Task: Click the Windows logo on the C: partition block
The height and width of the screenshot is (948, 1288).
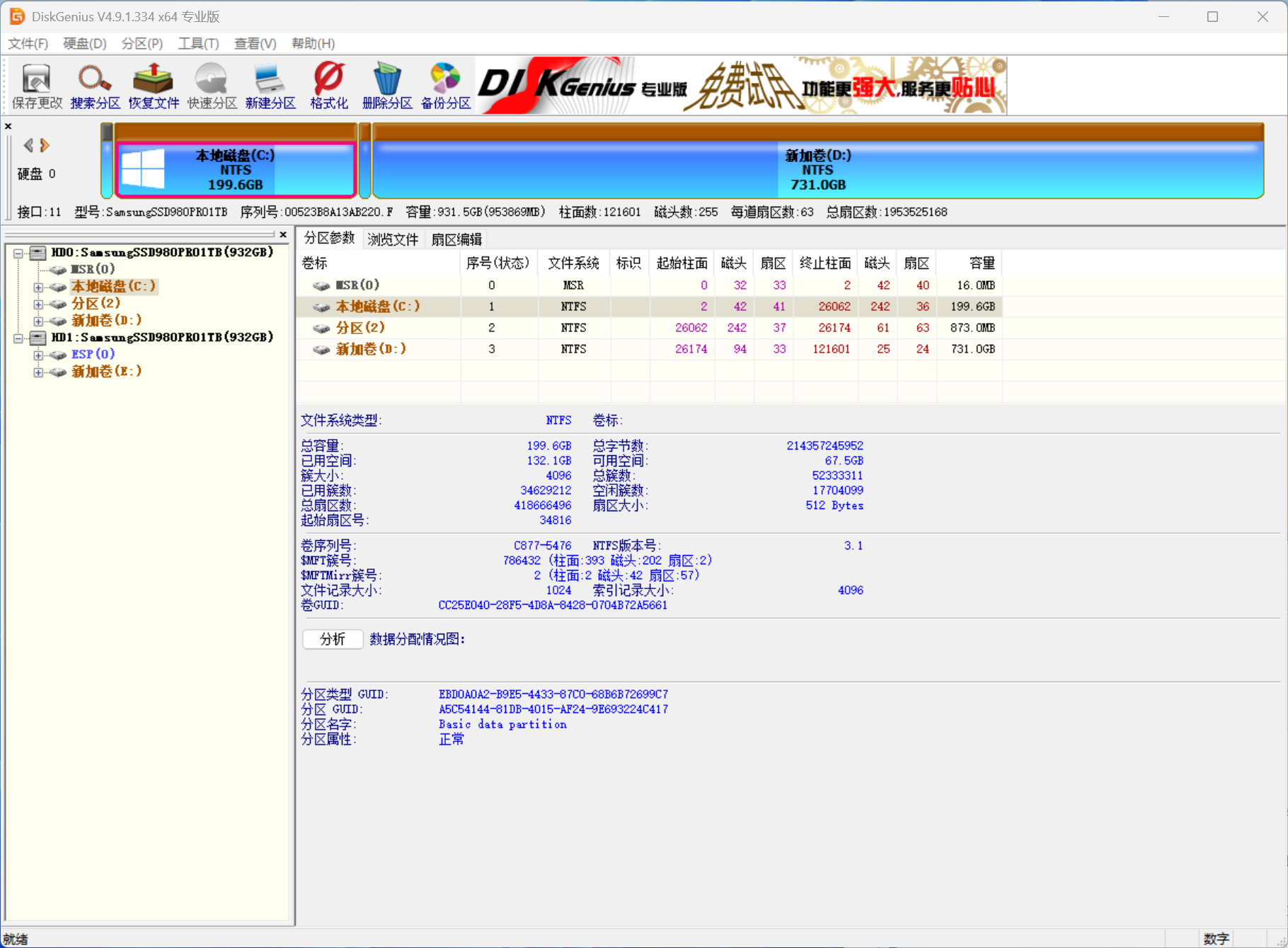Action: [143, 169]
